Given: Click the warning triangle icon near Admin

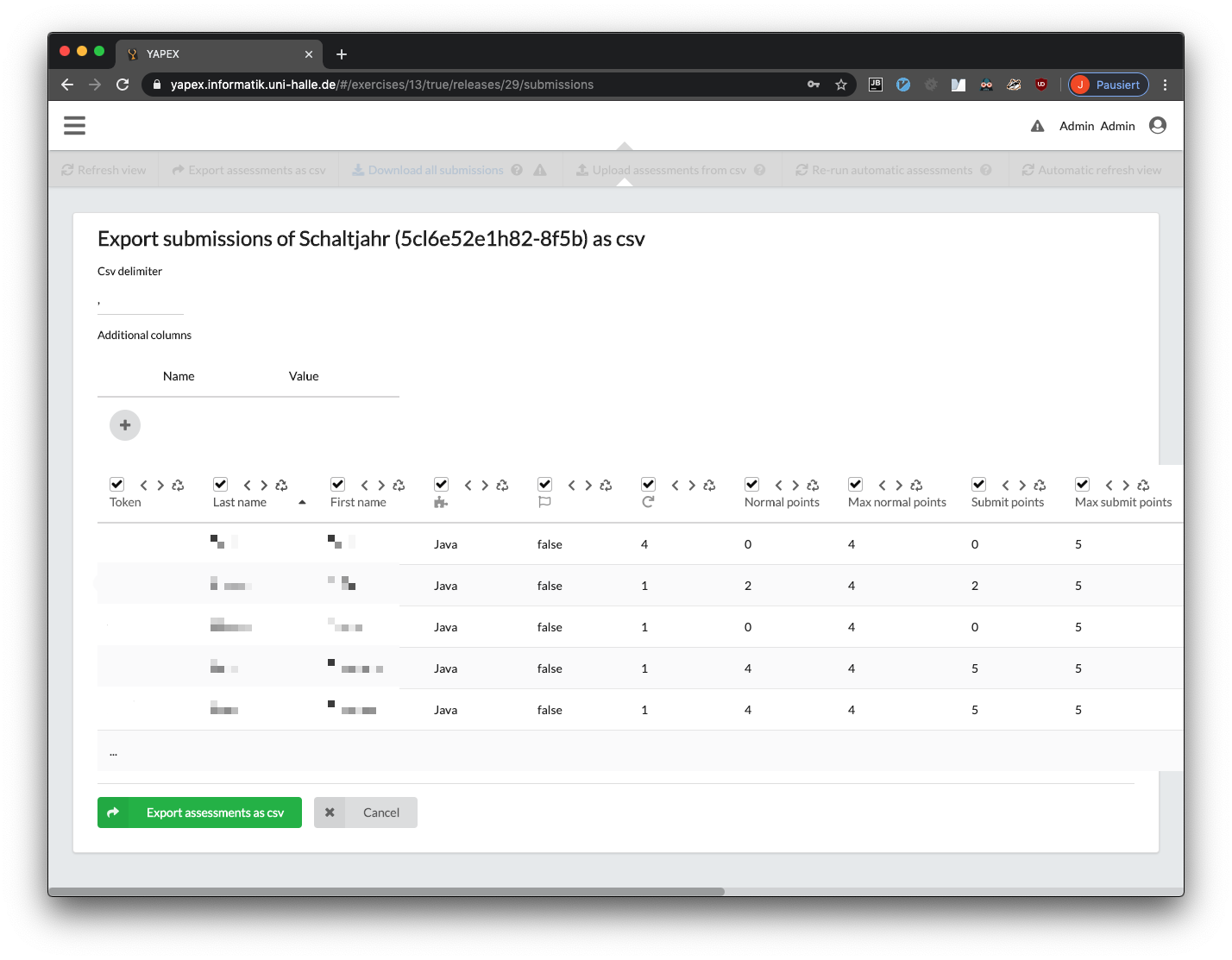Looking at the screenshot, I should coord(1037,126).
